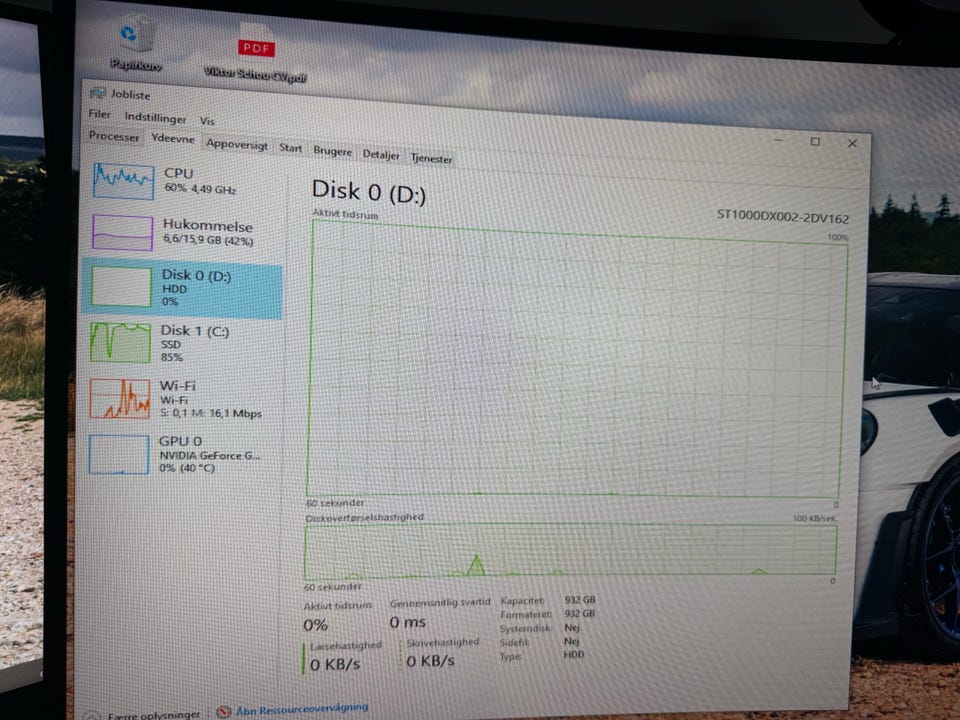Click the Jobliste title bar icon
Screen dimensions: 960x720
pyautogui.click(x=97, y=93)
